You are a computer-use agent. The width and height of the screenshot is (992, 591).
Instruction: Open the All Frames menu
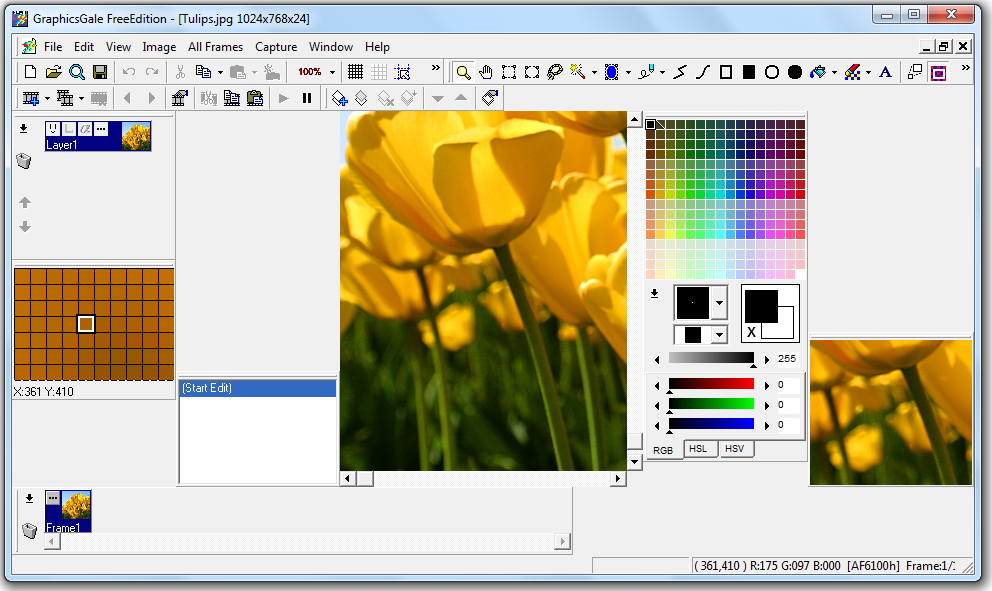pos(215,47)
